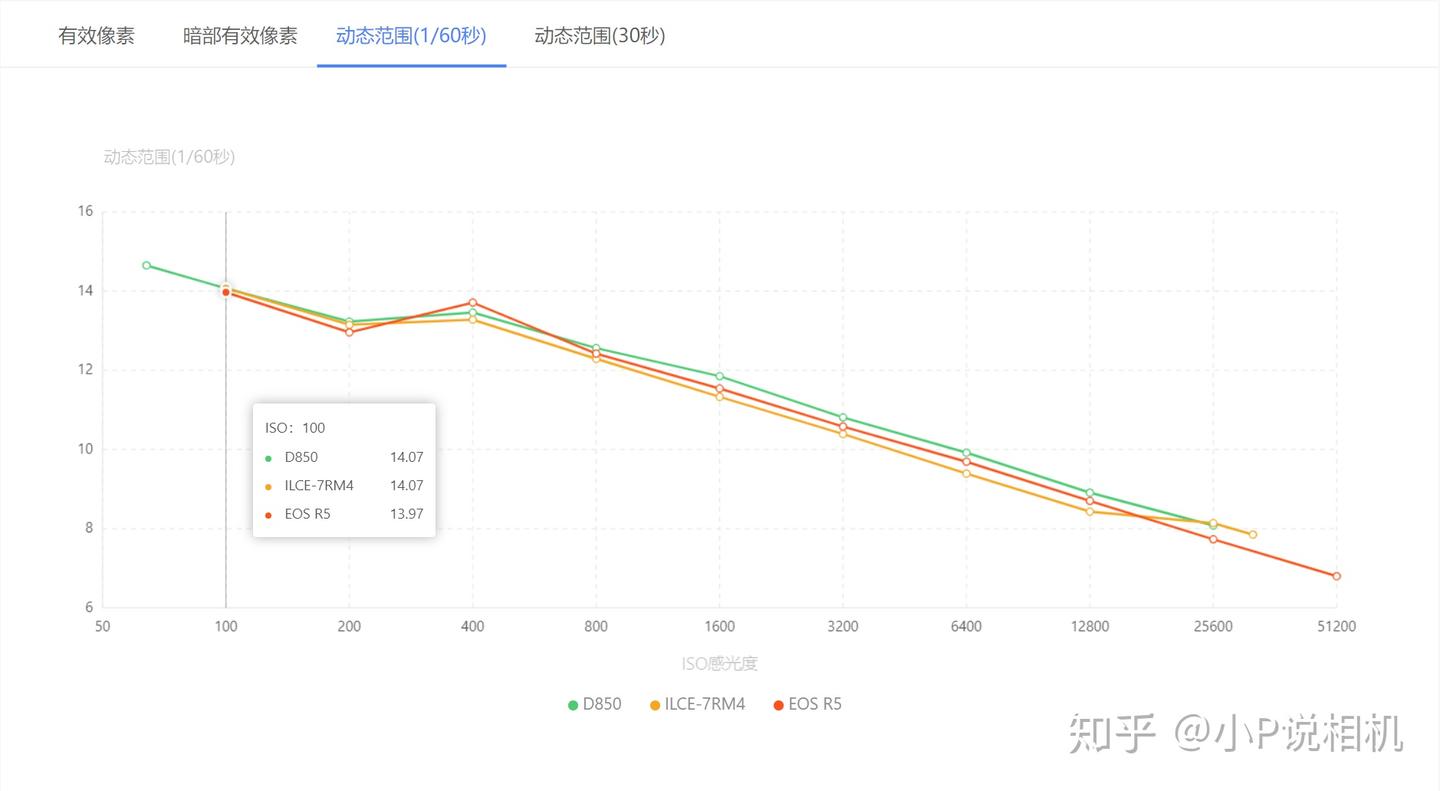Click the D850 point at ISO 1600

point(719,376)
